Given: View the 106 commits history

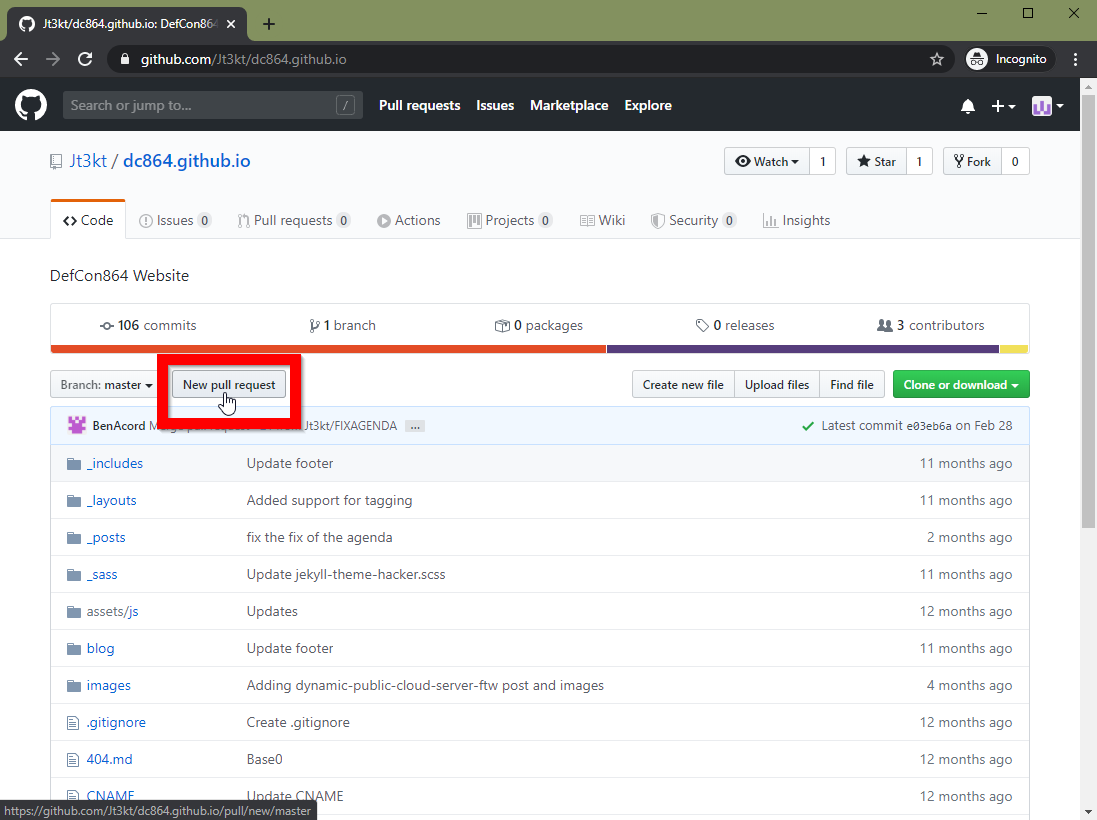Looking at the screenshot, I should tap(148, 325).
